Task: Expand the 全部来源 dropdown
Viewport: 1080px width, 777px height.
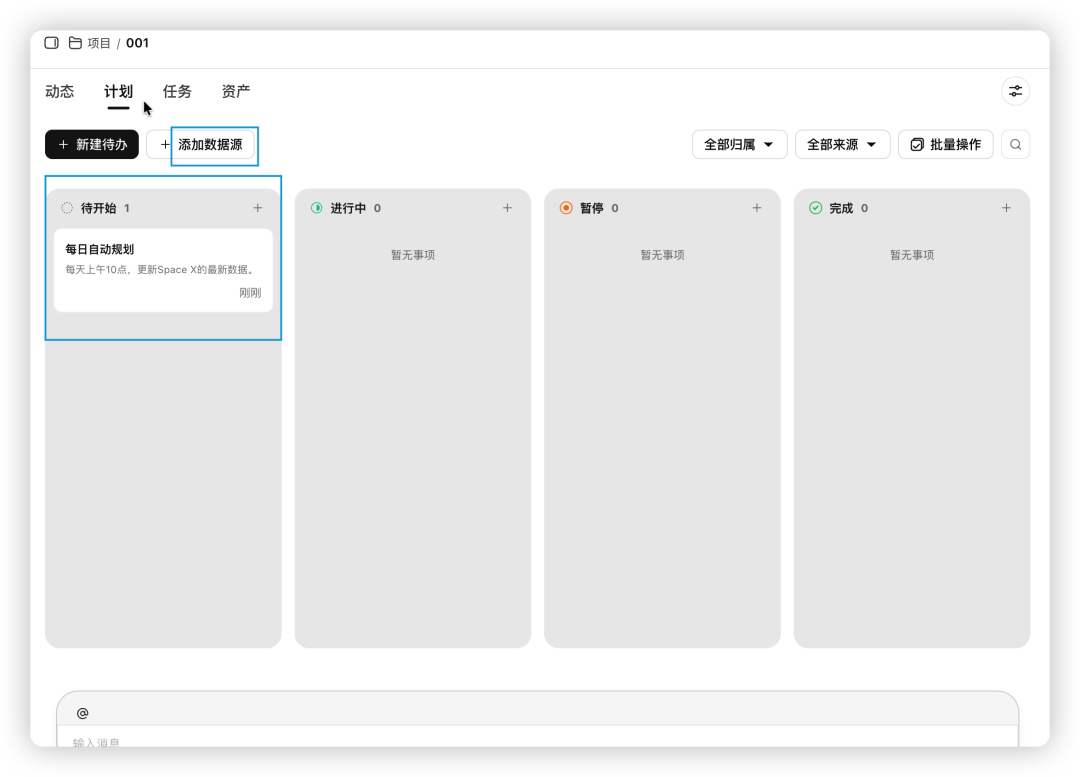Action: coord(842,145)
